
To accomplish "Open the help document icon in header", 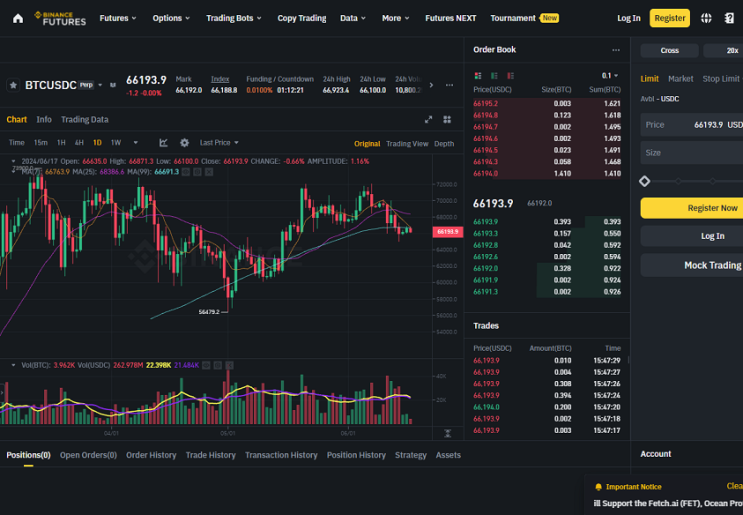I will (x=729, y=18).
